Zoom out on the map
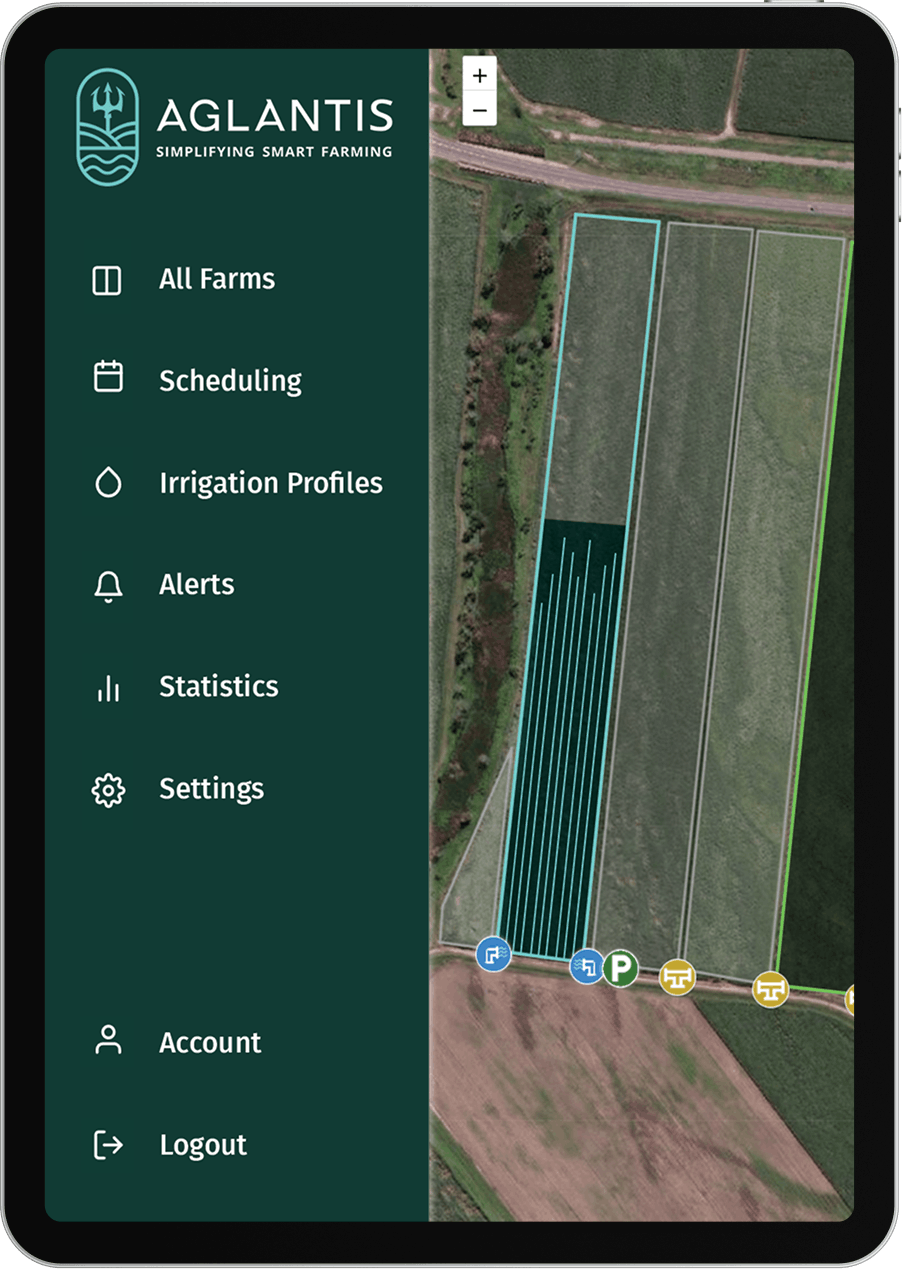Viewport: 902px width, 1269px height. [x=480, y=109]
